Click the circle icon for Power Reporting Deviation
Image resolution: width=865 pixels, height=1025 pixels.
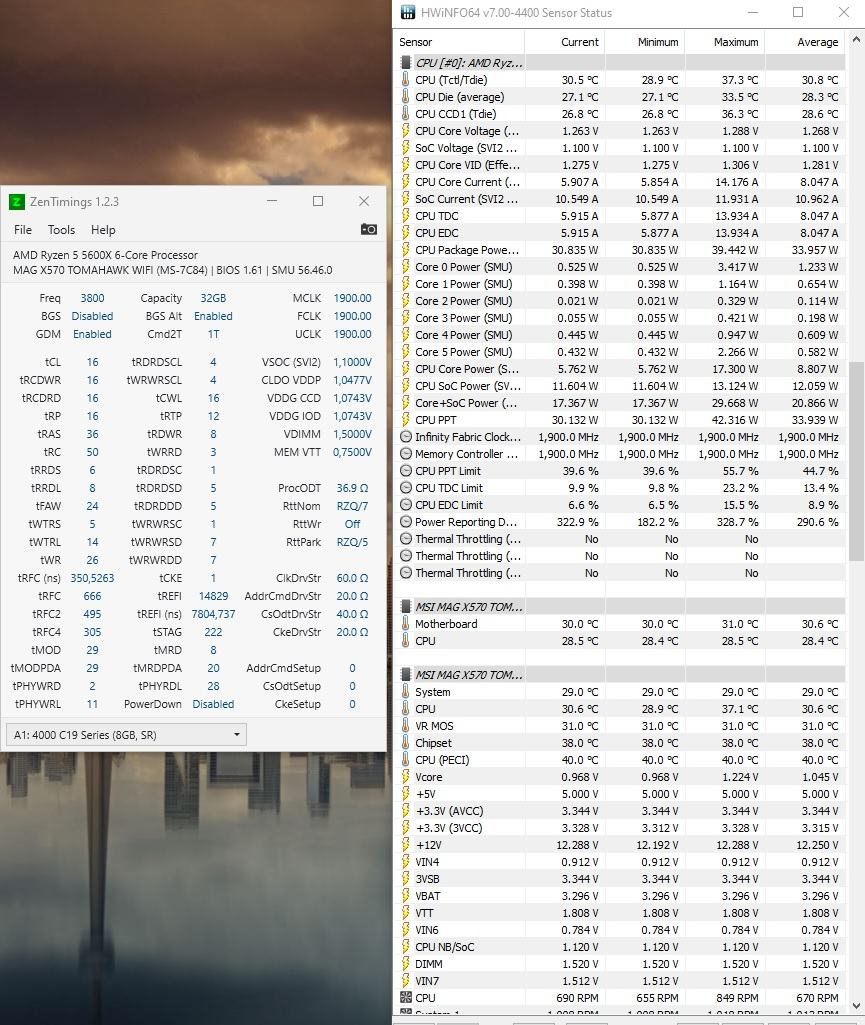tap(405, 522)
